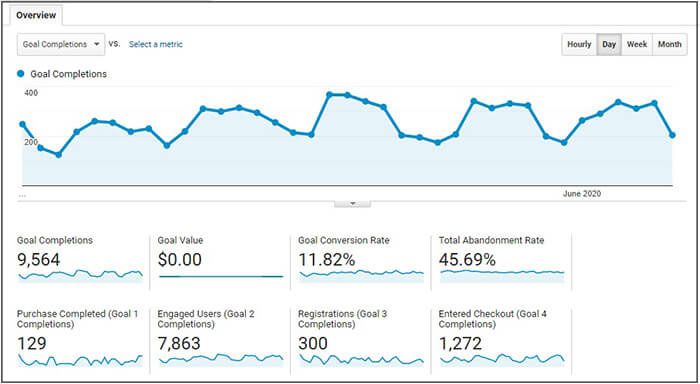
Task: Click the Engaged Users Goal 2 sparkline
Action: click(221, 360)
